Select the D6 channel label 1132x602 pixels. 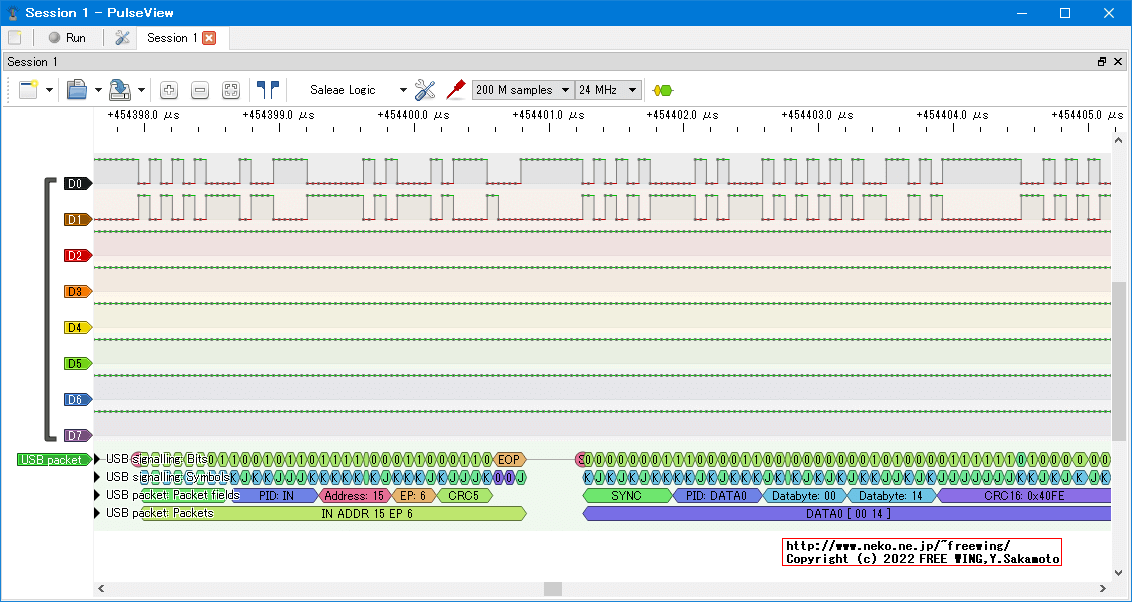click(77, 400)
